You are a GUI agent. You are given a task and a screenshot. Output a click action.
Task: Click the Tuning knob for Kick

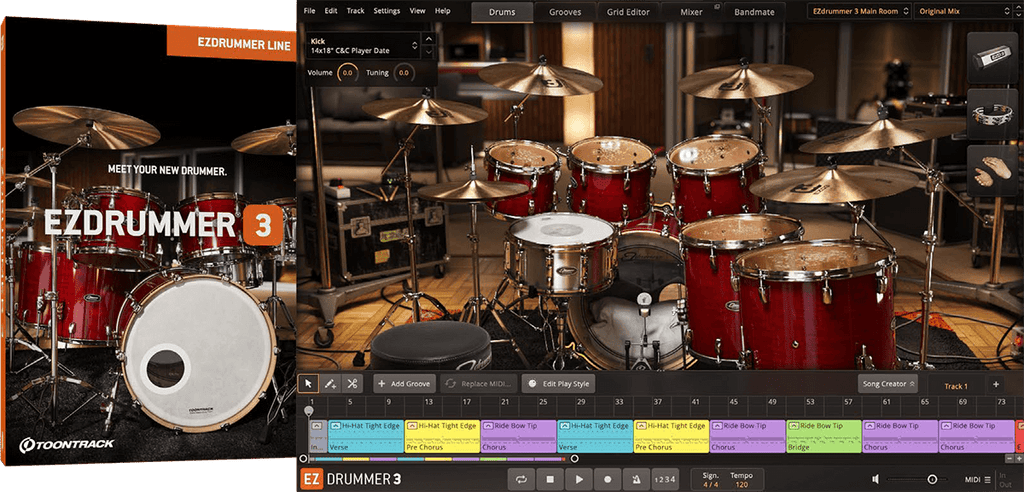tap(404, 73)
